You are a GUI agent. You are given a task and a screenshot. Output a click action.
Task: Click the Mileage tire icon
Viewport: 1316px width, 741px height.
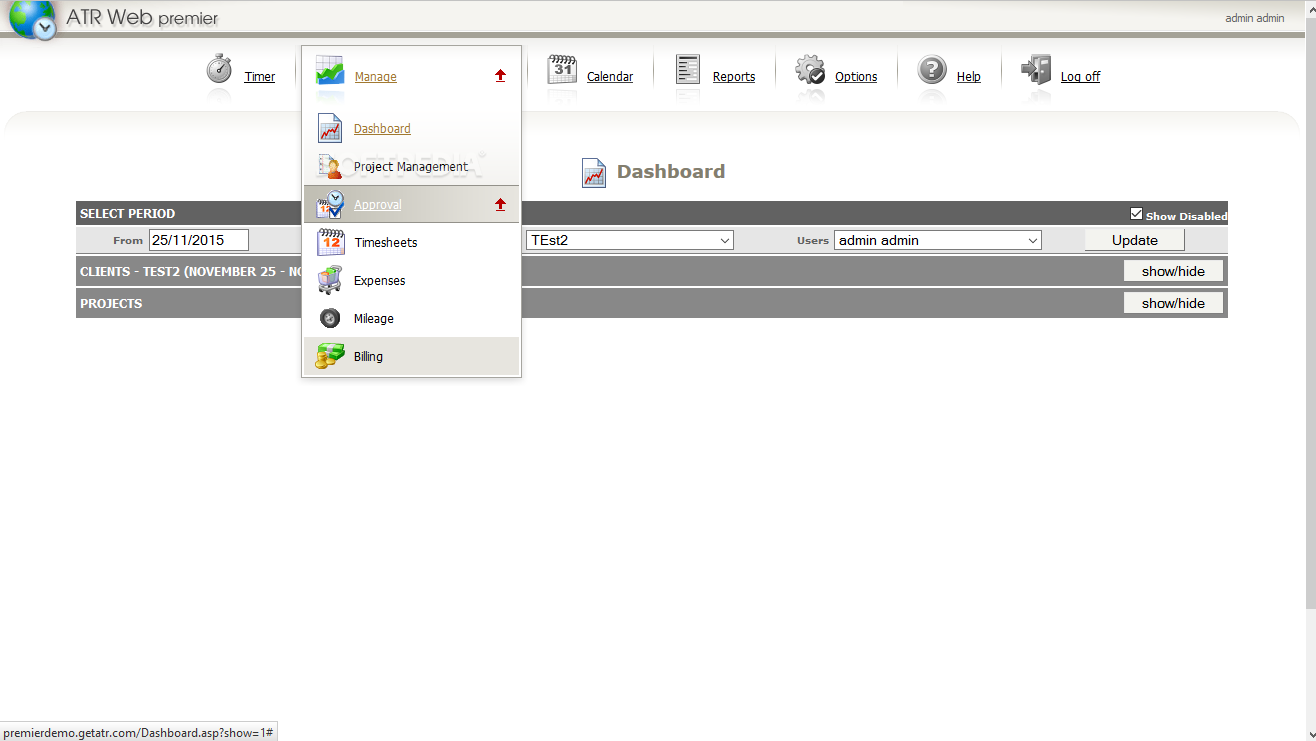point(330,318)
